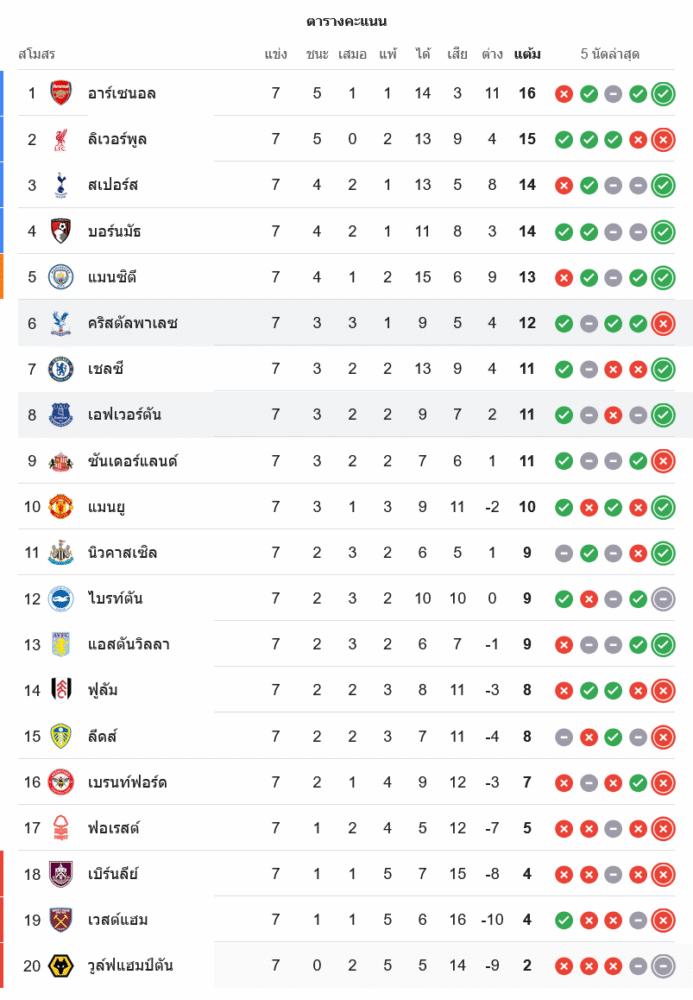Click Liverpool's latest match loss indicator

662,140
